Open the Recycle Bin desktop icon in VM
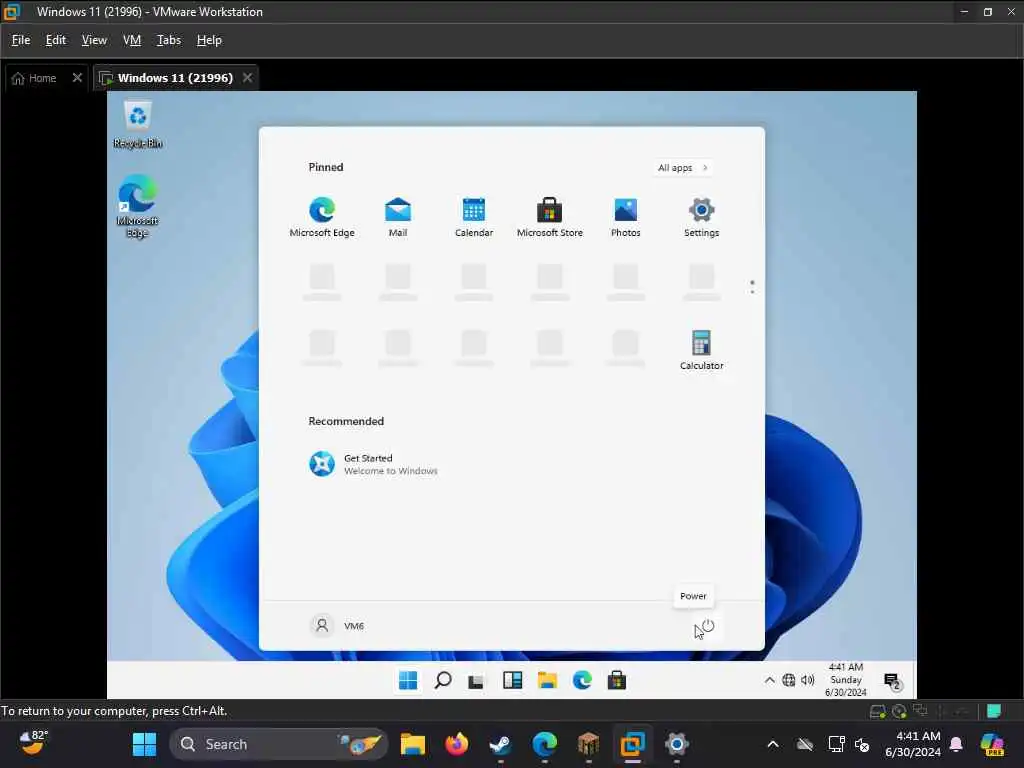1024x768 pixels. tap(138, 125)
